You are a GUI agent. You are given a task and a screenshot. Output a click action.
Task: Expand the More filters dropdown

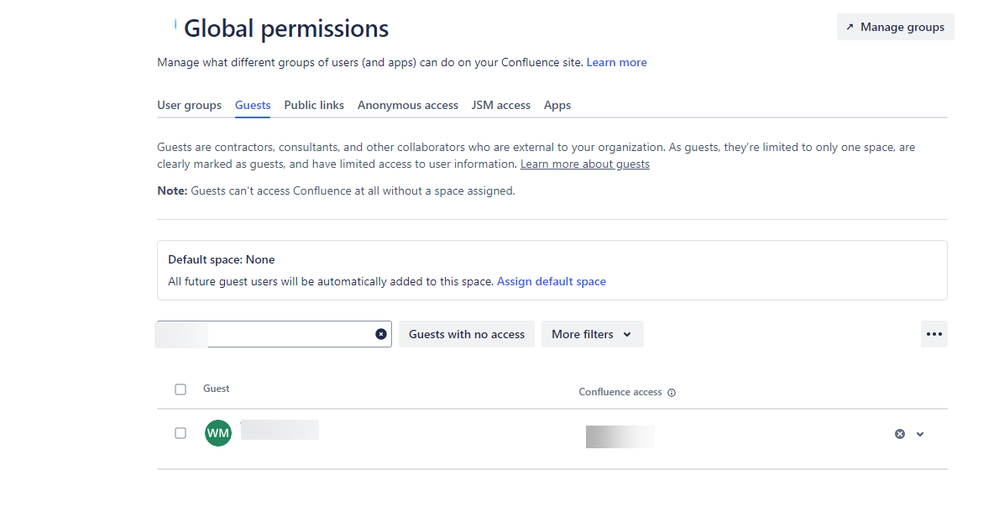coord(592,334)
